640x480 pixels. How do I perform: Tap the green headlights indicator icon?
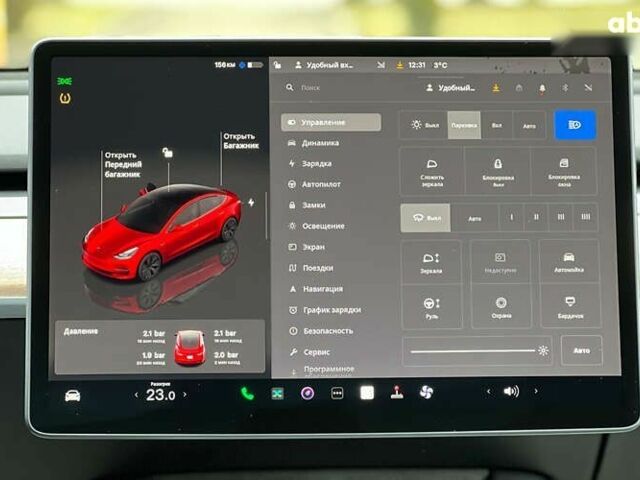[x=64, y=81]
